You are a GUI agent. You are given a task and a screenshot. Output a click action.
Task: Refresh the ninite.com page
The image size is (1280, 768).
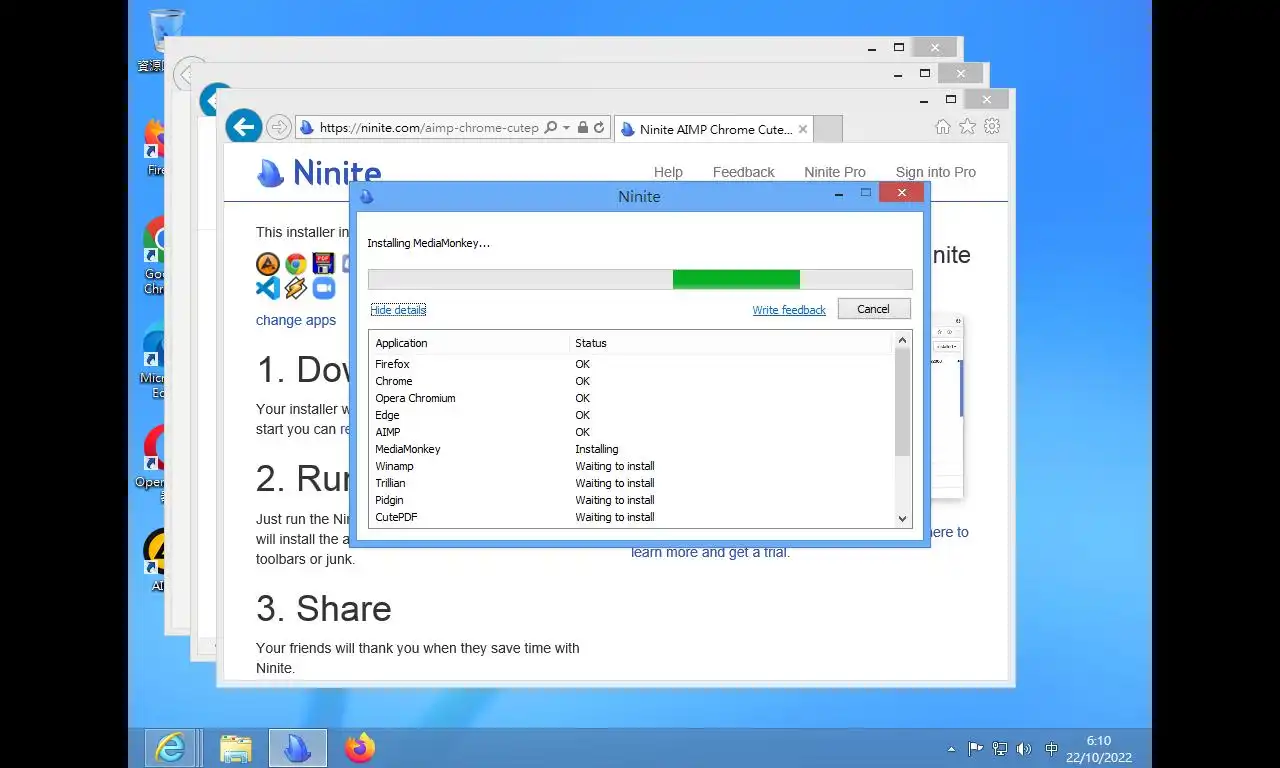pyautogui.click(x=599, y=128)
